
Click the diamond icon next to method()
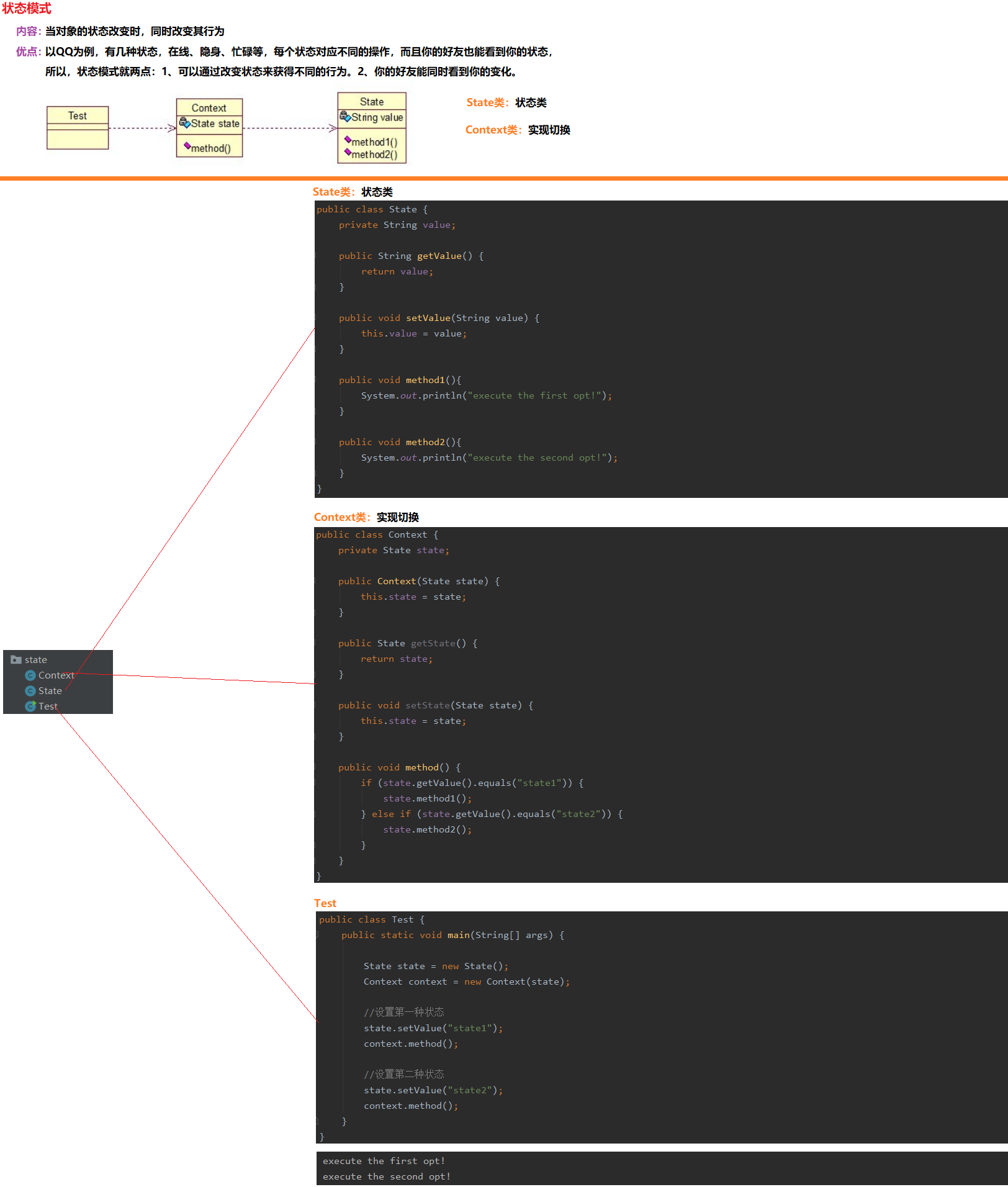coord(187,146)
